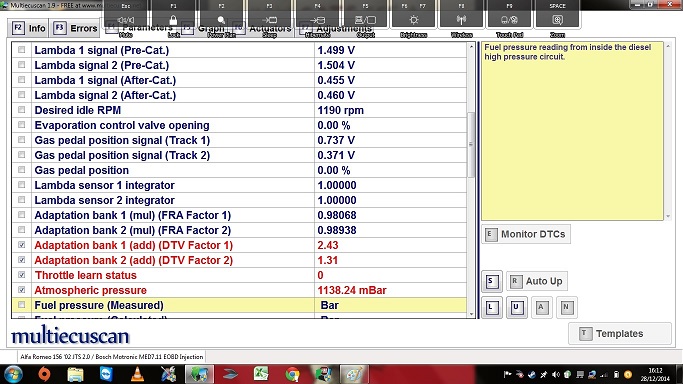This screenshot has width=683, height=384.
Task: Switch to the Errors tab
Action: (x=76, y=28)
